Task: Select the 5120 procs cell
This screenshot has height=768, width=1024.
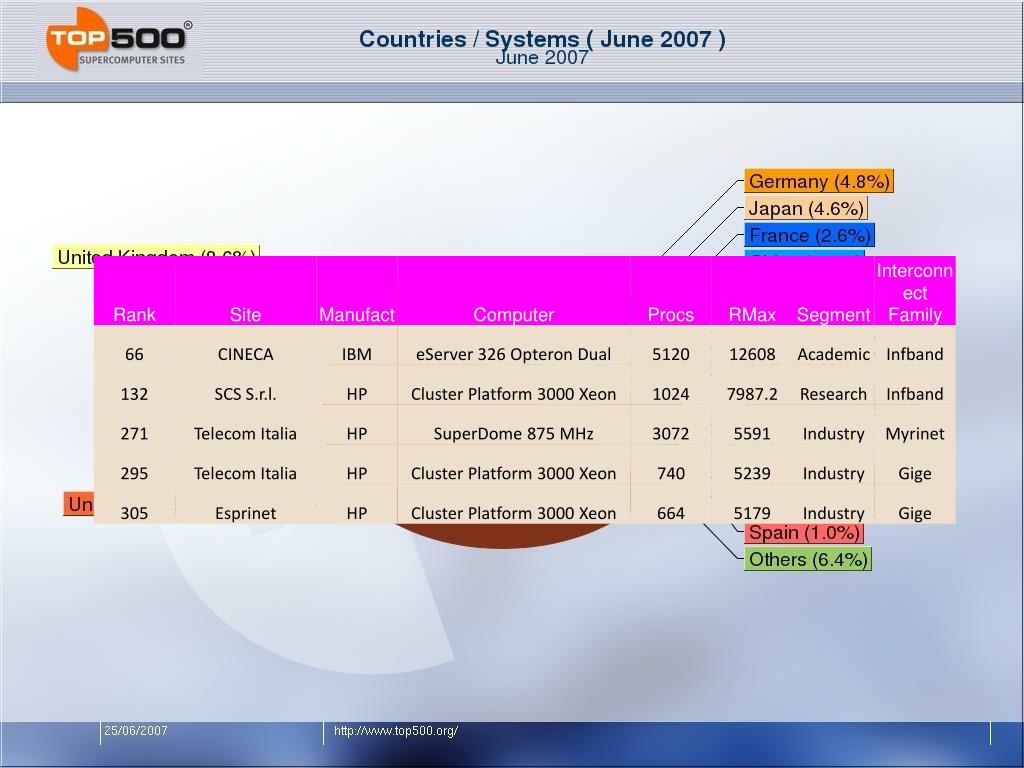Action: pos(671,354)
